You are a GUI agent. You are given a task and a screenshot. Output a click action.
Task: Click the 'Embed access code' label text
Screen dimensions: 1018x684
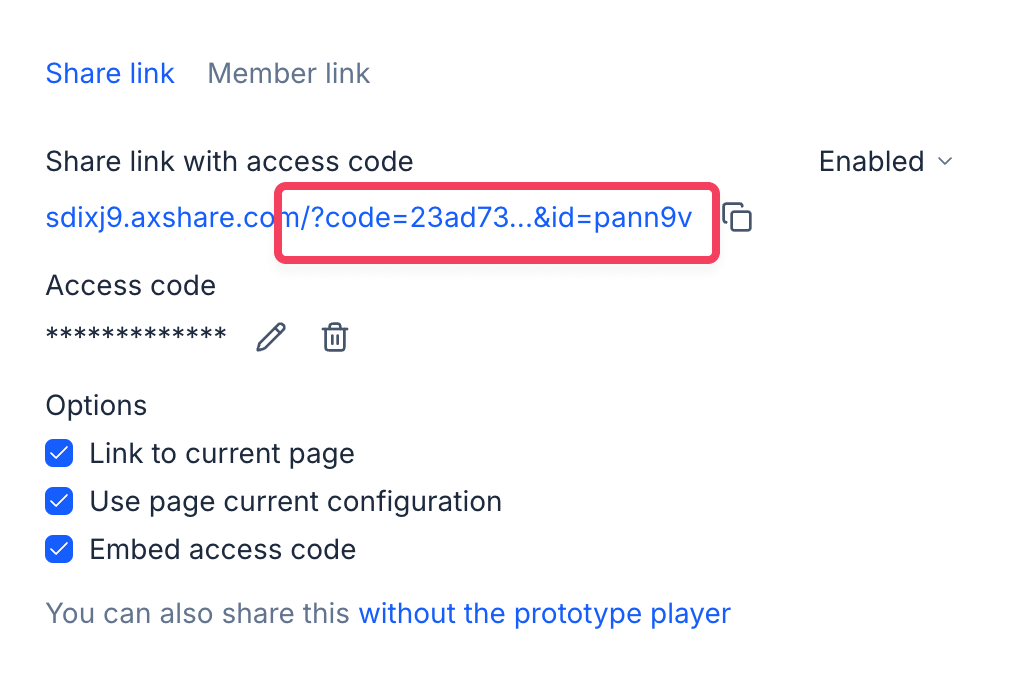coord(222,549)
